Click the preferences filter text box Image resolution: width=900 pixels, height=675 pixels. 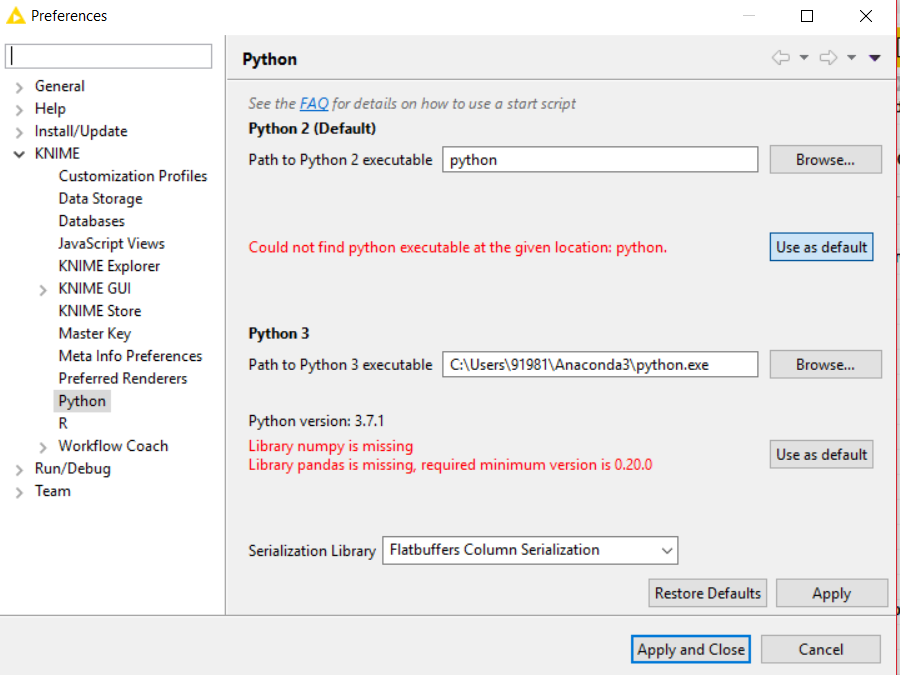tap(109, 57)
